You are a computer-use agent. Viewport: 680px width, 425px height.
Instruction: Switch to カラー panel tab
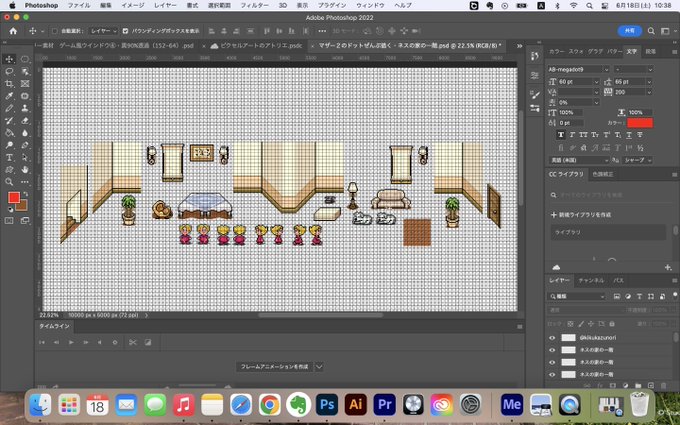point(557,51)
